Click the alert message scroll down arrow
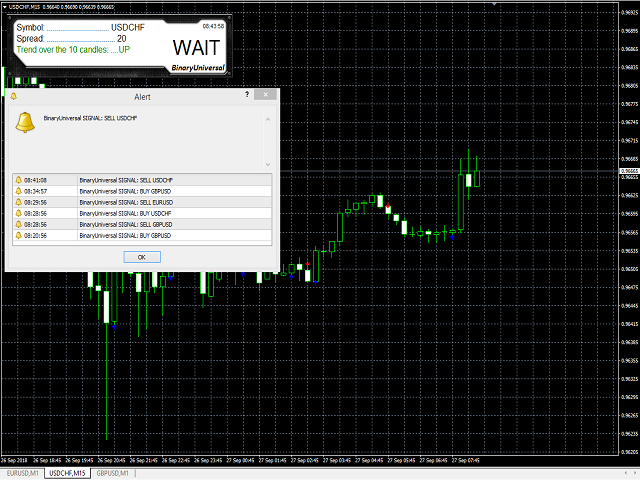The height and width of the screenshot is (480, 640). pos(268,164)
